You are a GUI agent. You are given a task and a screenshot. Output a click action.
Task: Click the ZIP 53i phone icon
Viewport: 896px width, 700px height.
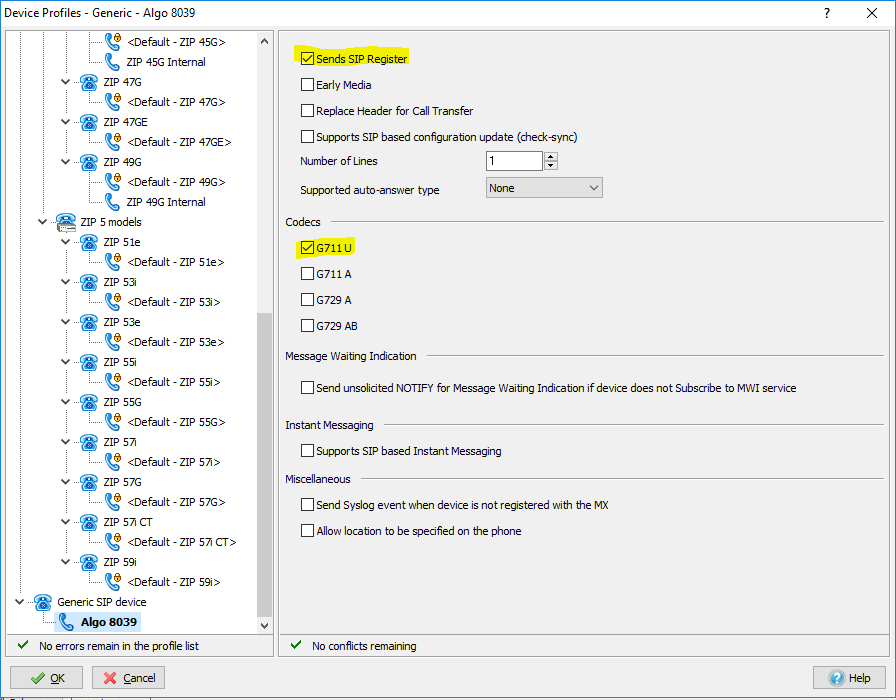89,282
